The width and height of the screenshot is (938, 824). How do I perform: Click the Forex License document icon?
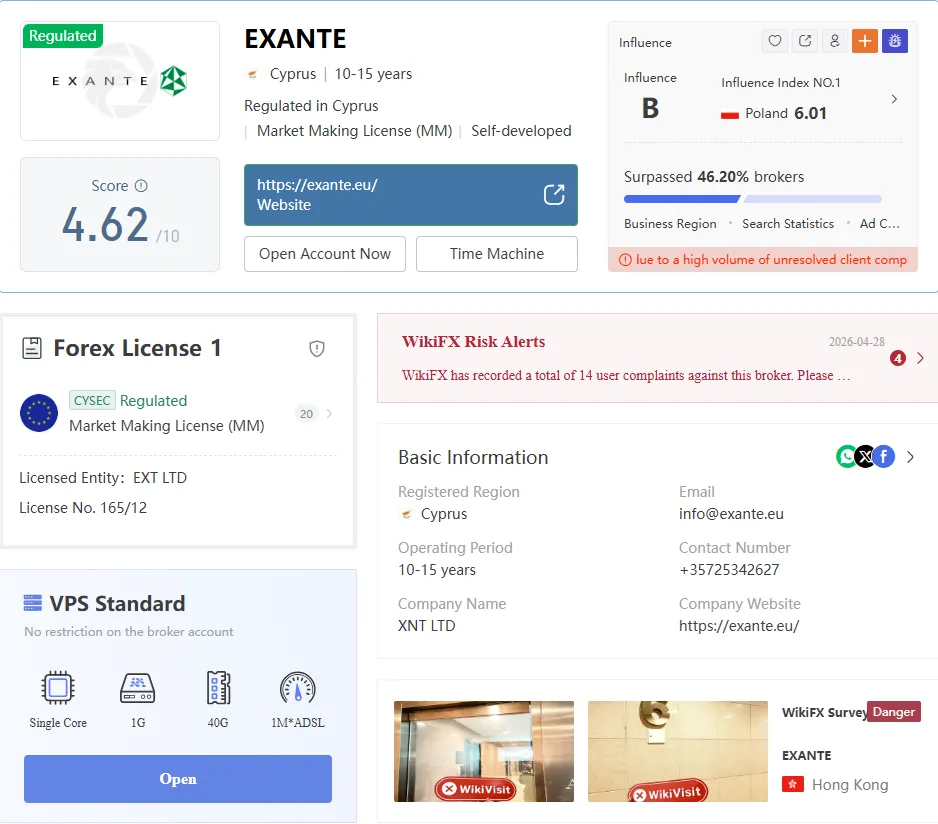coord(32,348)
